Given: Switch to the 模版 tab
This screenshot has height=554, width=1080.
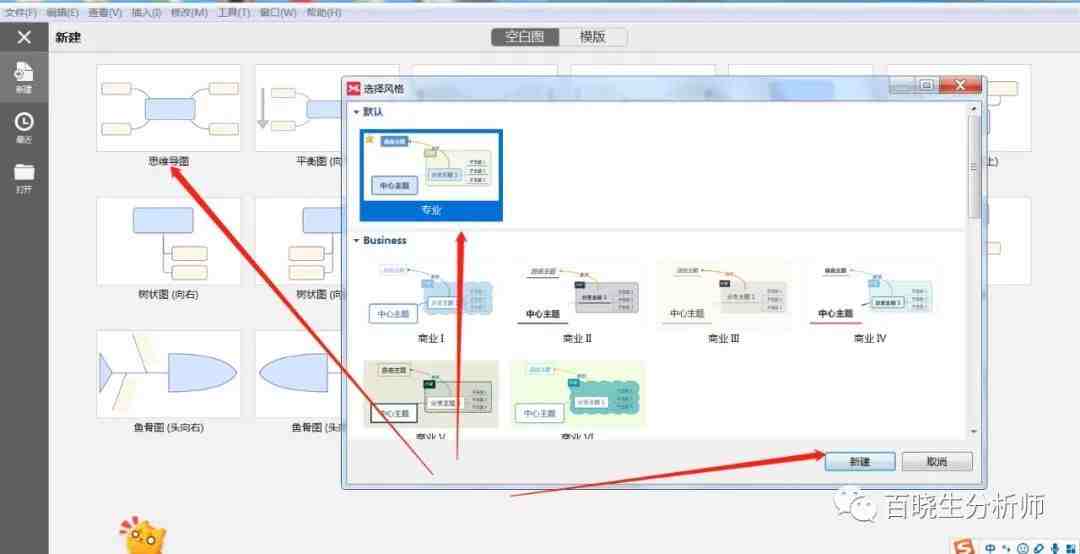Looking at the screenshot, I should click(592, 37).
